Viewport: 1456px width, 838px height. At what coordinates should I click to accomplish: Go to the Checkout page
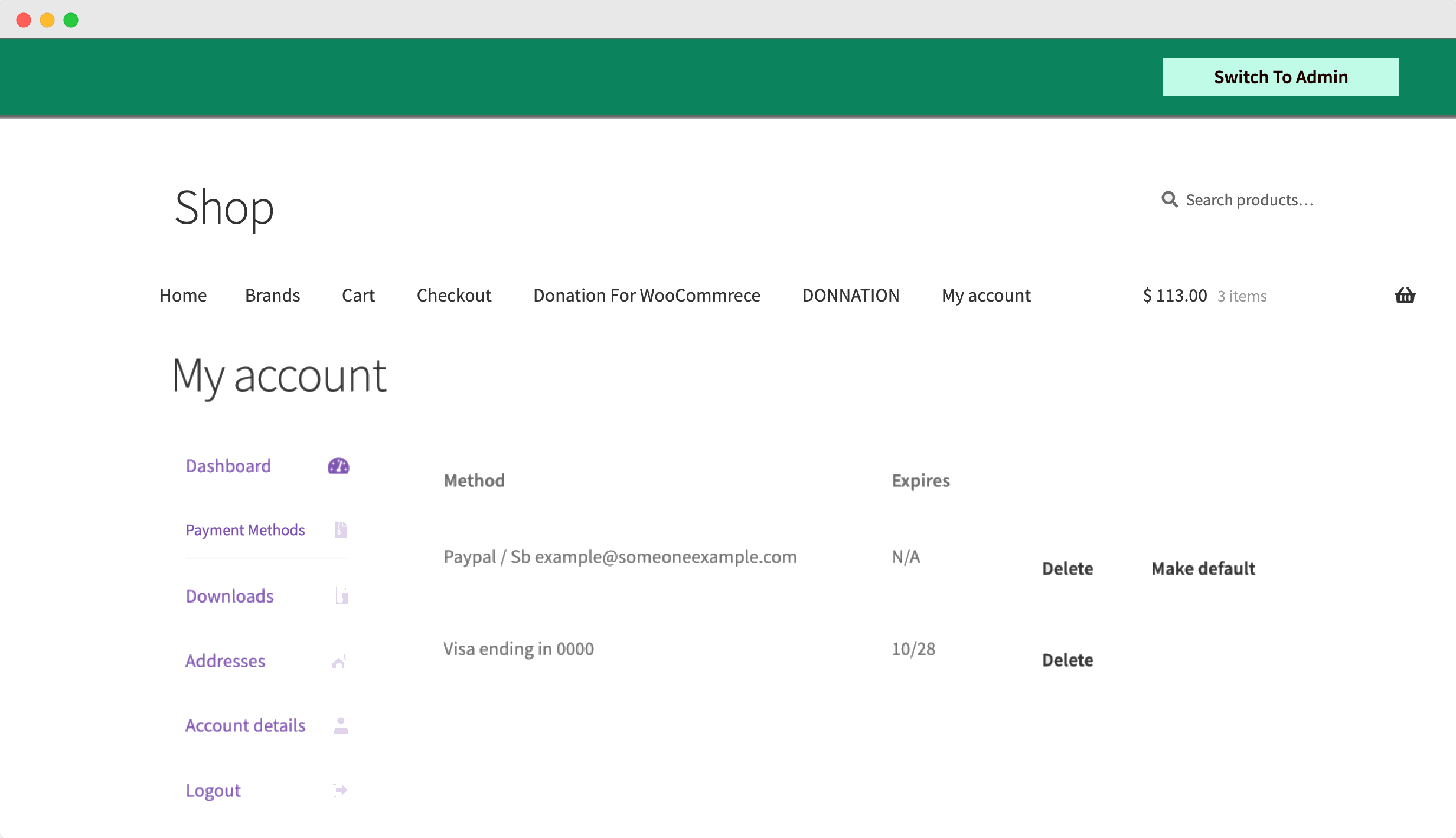click(453, 295)
